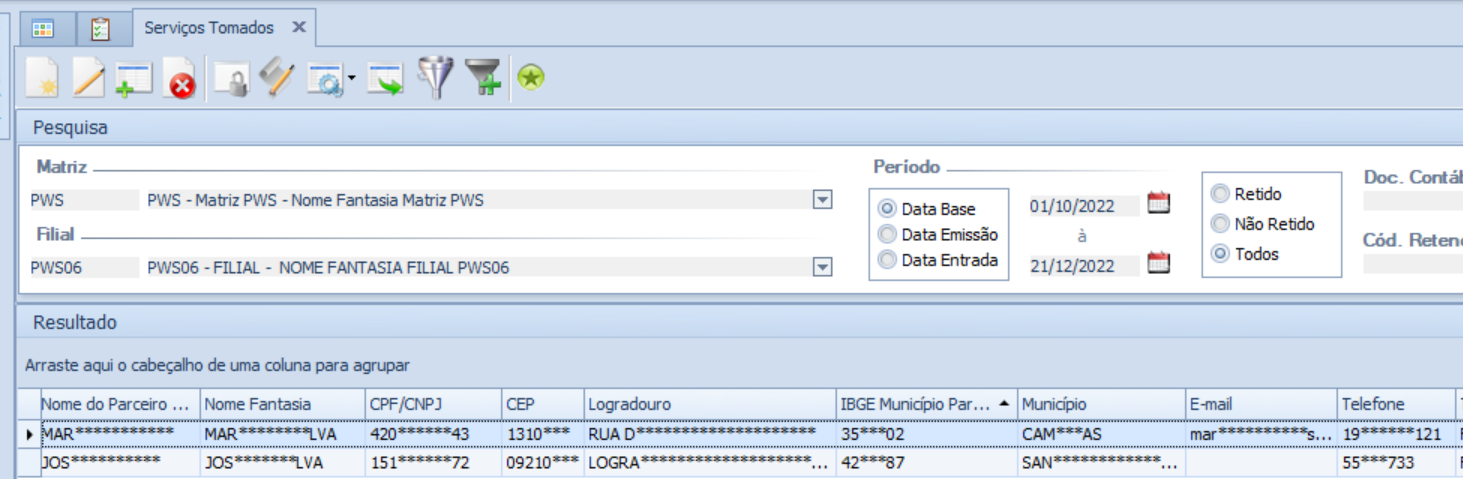This screenshot has height=479, width=1463.
Task: Click the add filter funnel icon
Action: coord(483,78)
